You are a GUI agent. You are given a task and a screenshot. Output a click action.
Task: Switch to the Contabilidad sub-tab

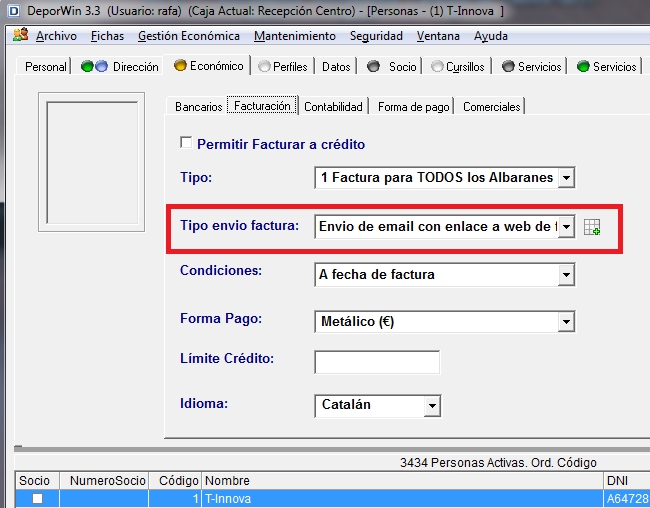click(333, 107)
